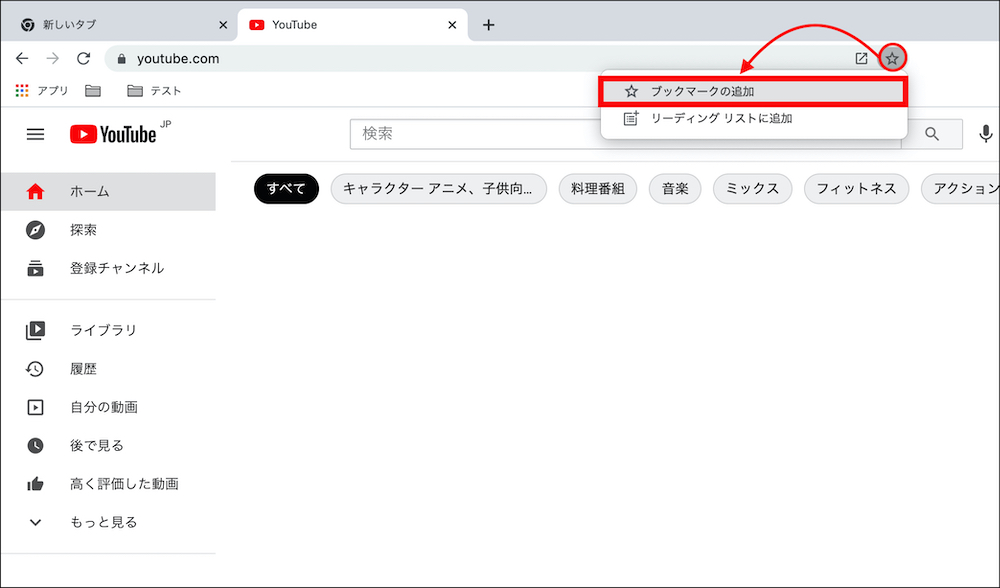Select the 音楽 filter chip
This screenshot has height=588, width=1000.
[x=675, y=189]
